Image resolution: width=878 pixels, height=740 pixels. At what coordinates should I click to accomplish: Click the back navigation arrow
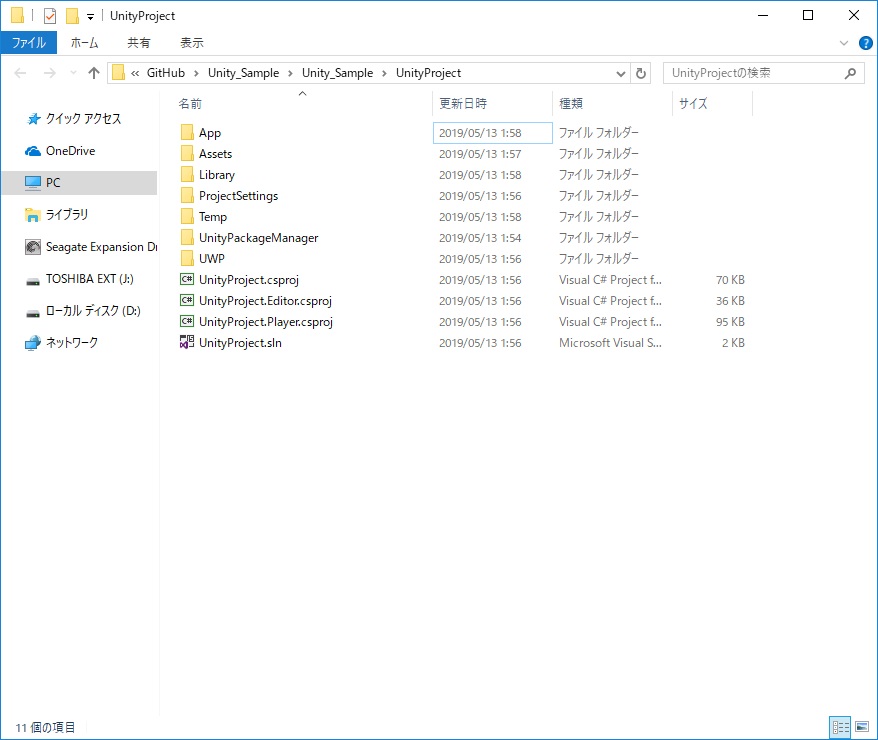(x=20, y=73)
